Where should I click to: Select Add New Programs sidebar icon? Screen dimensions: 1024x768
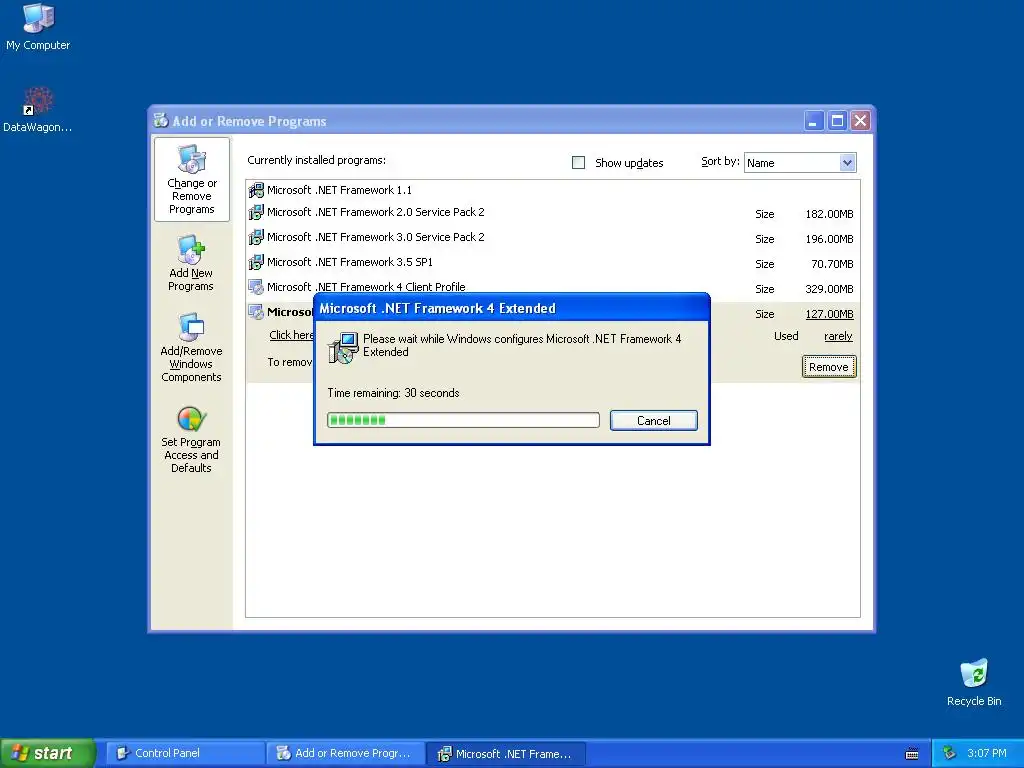point(191,263)
